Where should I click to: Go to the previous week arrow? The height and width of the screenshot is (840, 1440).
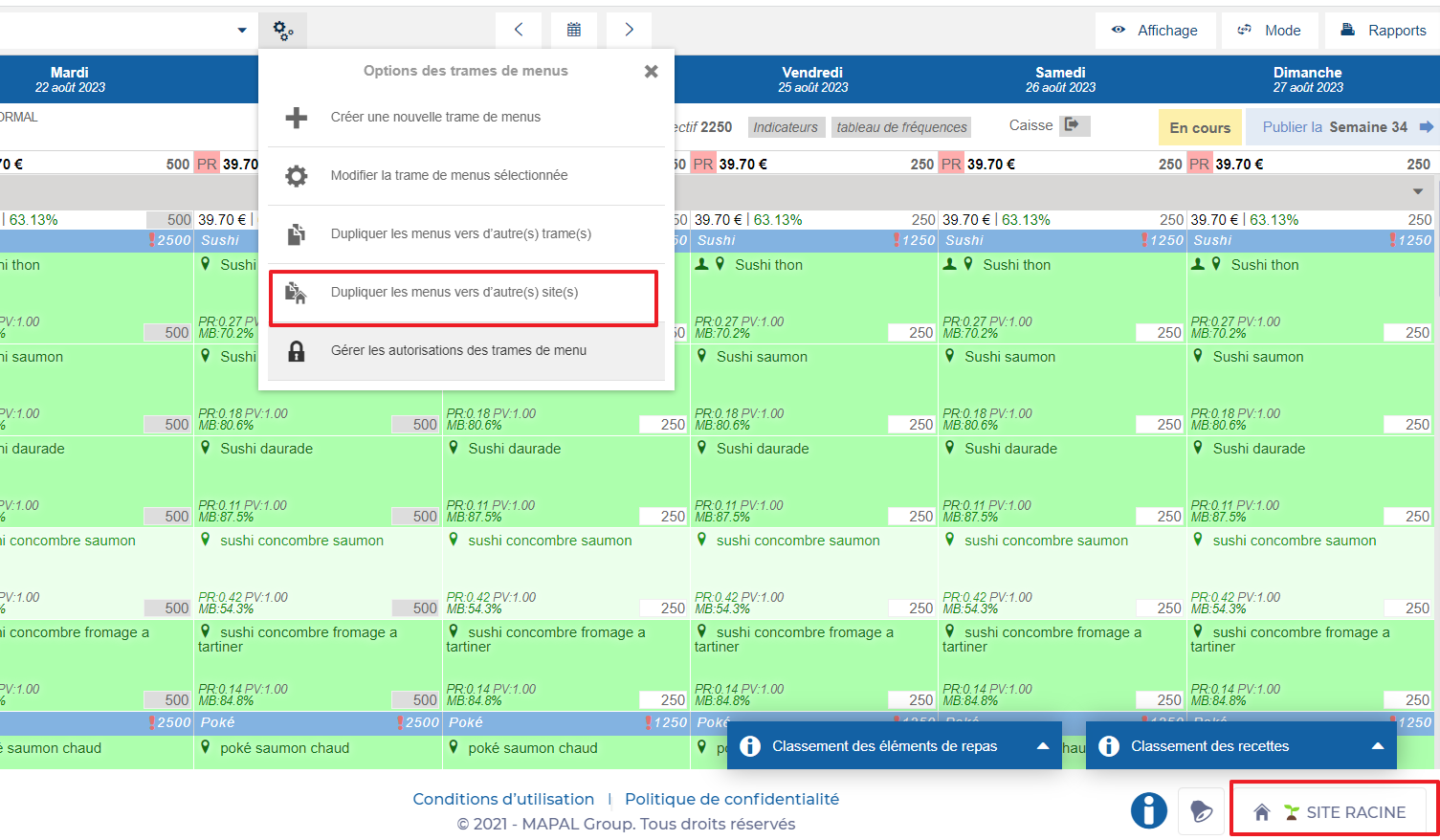click(x=519, y=30)
